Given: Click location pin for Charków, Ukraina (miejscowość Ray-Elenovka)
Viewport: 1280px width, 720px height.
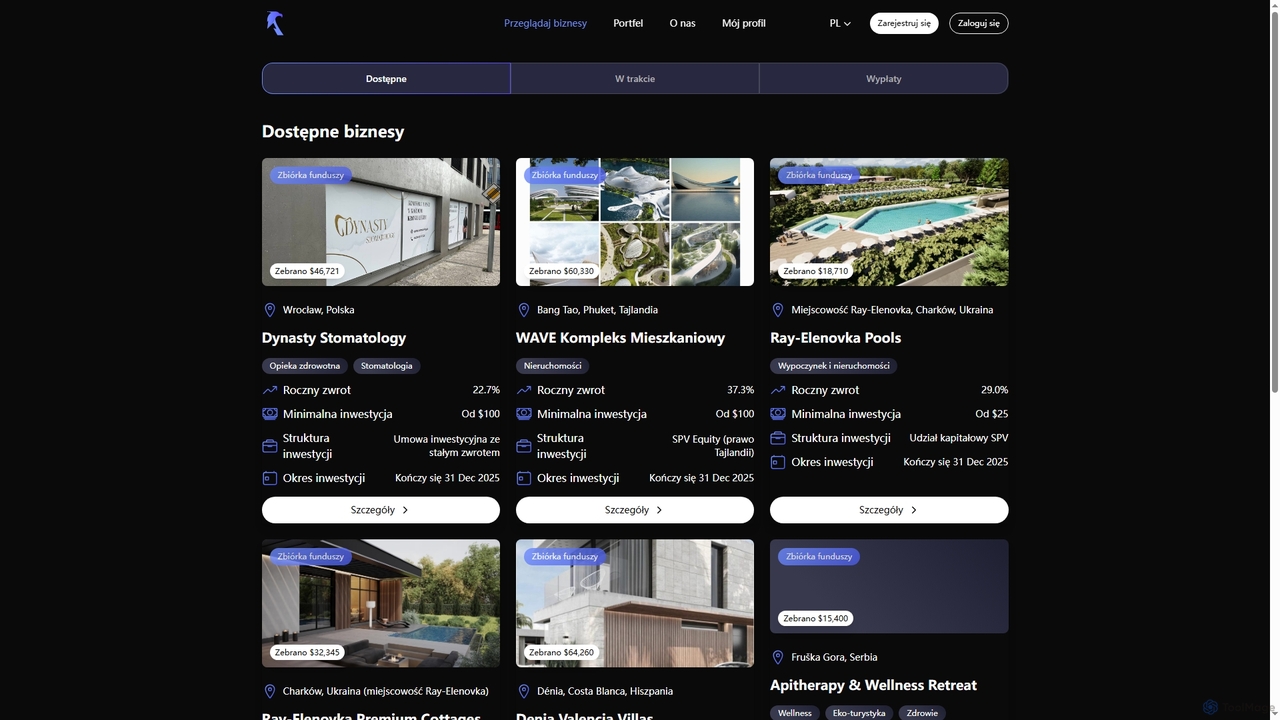Looking at the screenshot, I should point(269,691).
